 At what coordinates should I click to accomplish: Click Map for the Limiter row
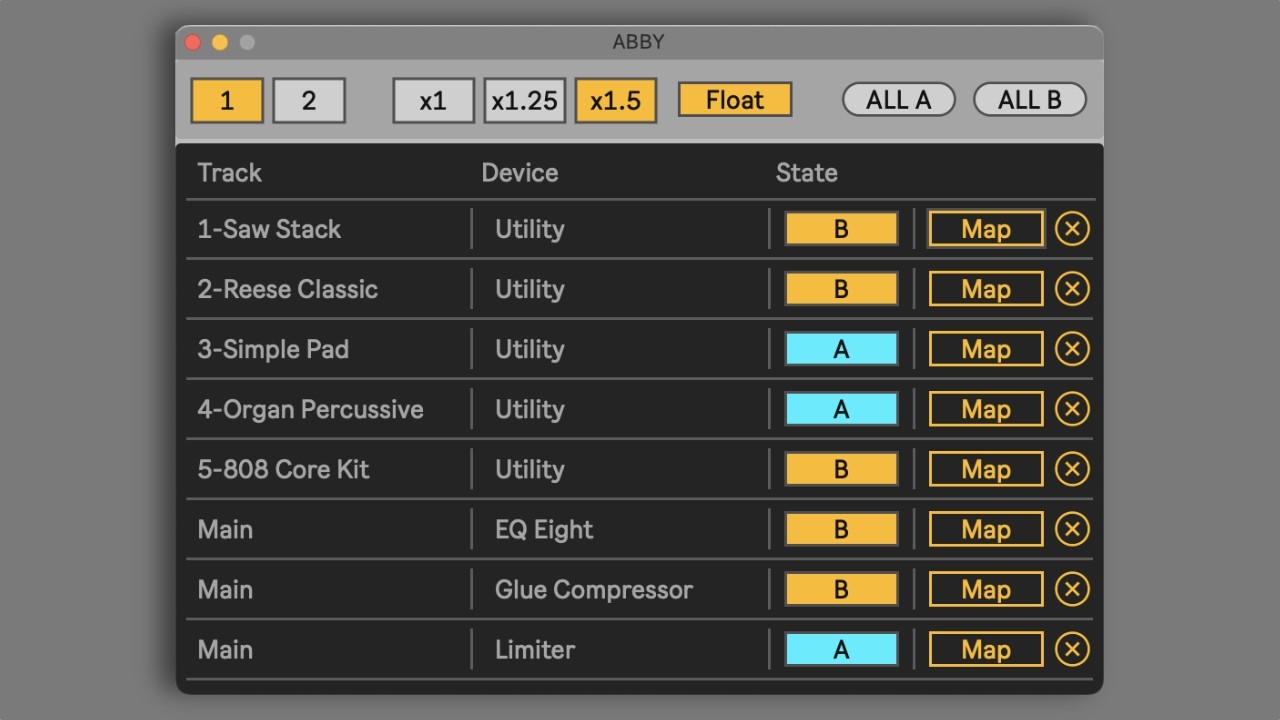(986, 649)
